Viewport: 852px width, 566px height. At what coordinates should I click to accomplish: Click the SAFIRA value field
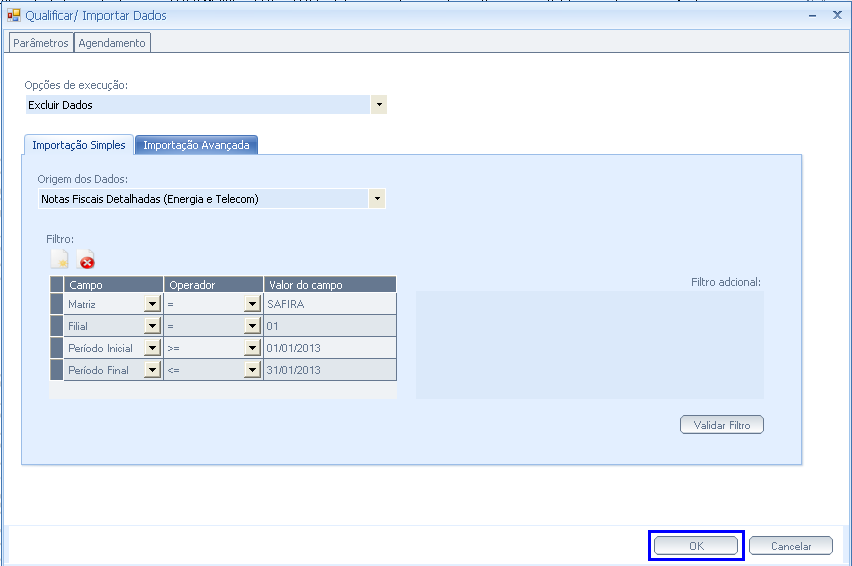pyautogui.click(x=330, y=304)
